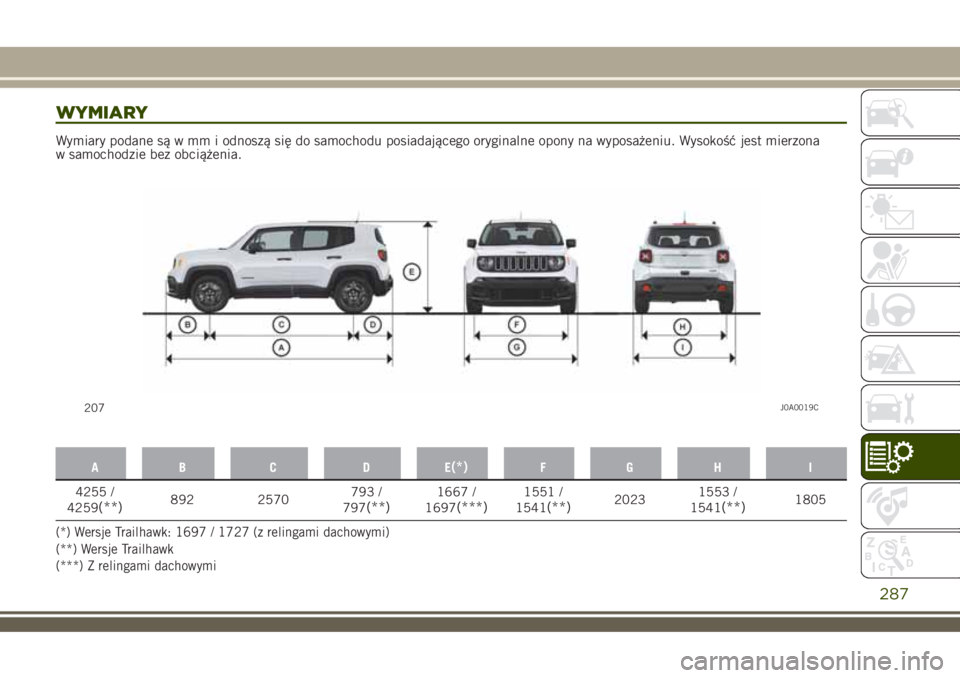Click the (**) Wersje Trailhawk footnote
This screenshot has width=960, height=678.
point(114,549)
